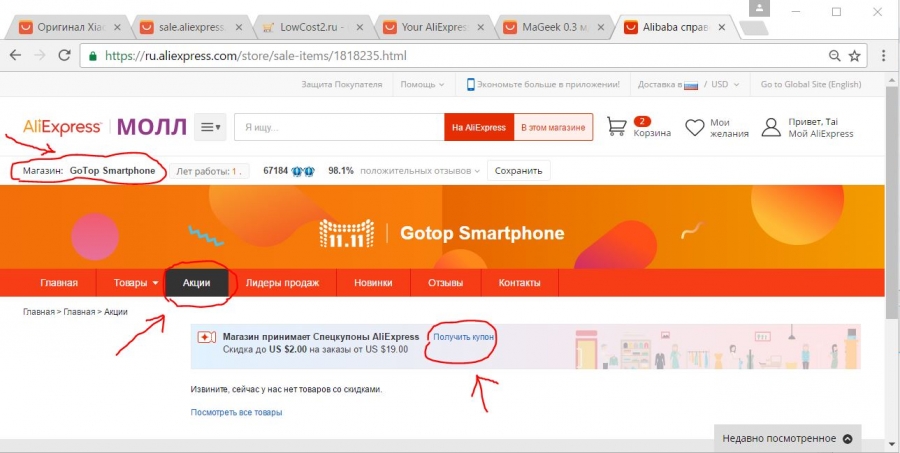
Task: Open the Главная store menu item
Action: coord(59,282)
